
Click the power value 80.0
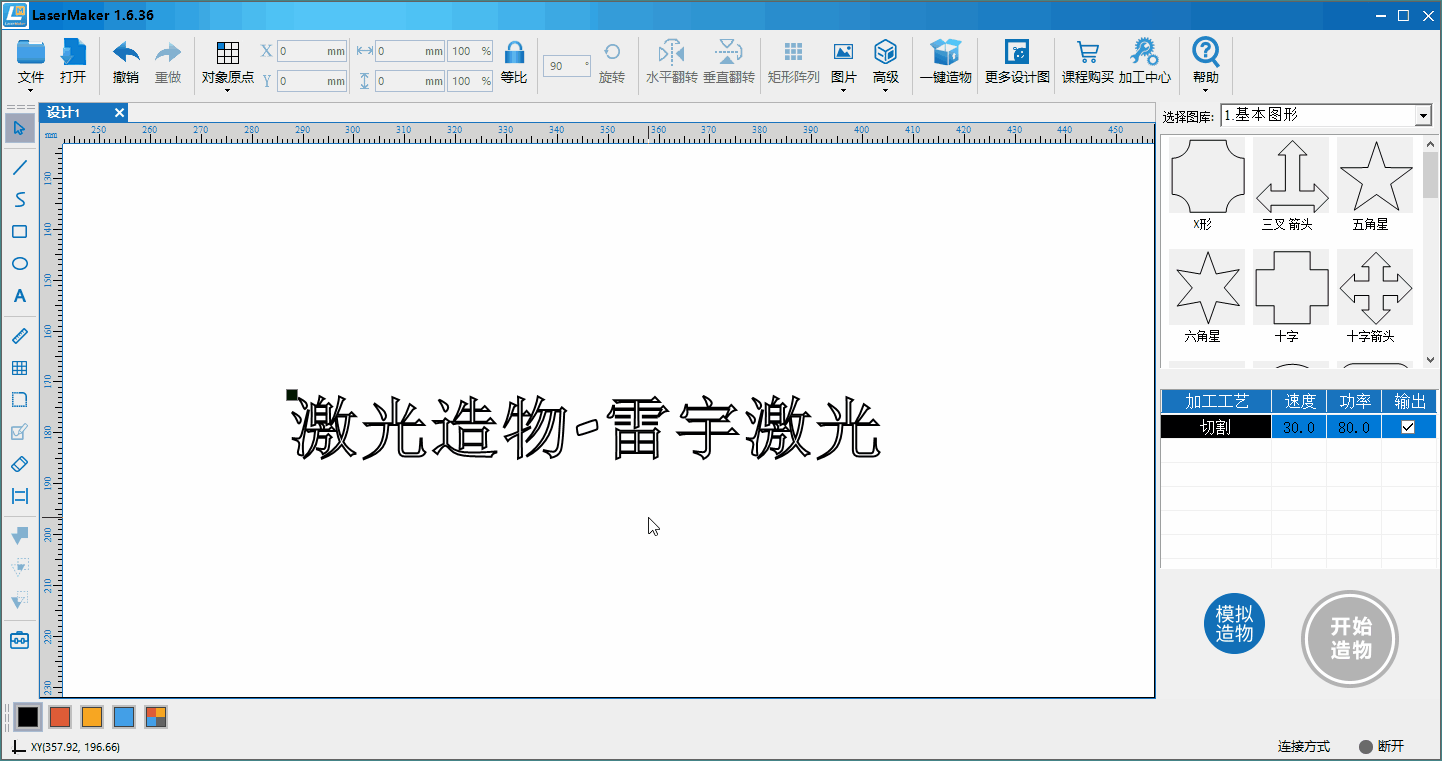(x=1354, y=427)
